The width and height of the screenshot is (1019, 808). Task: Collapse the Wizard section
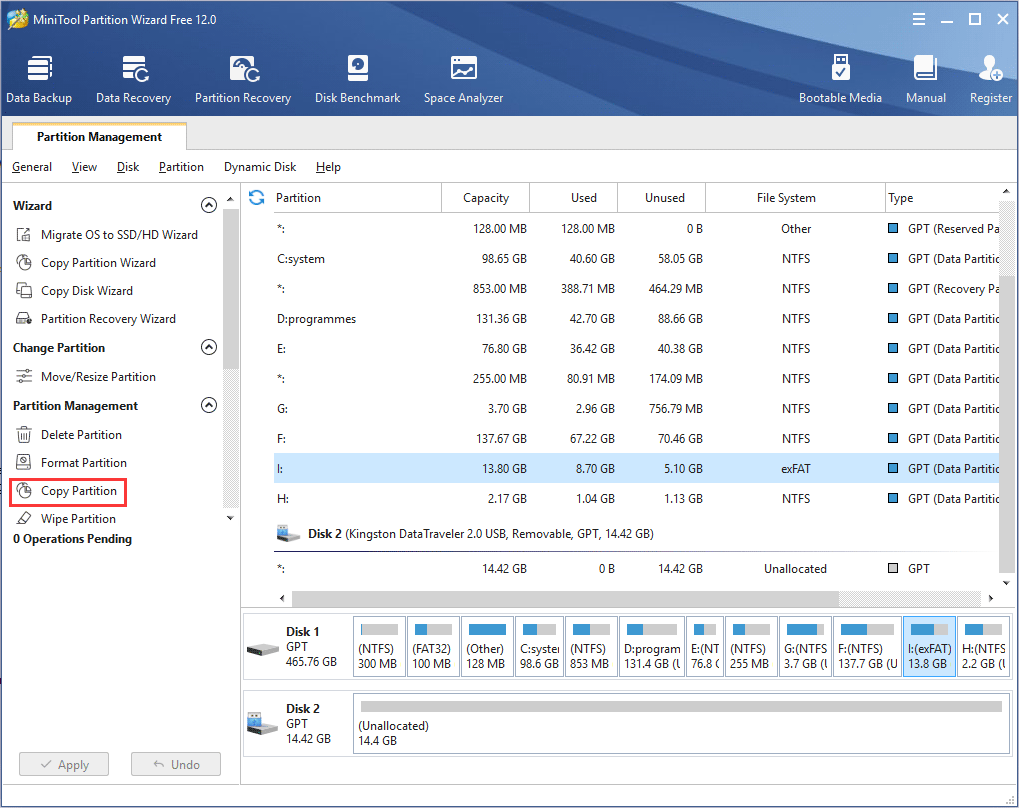[208, 206]
